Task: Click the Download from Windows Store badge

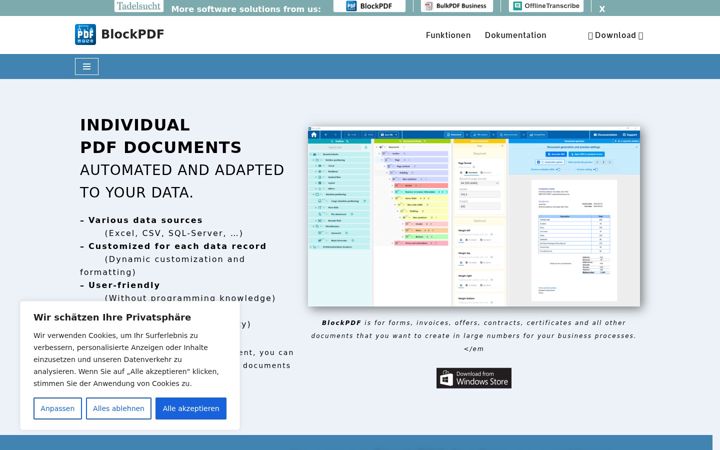Action: click(x=474, y=378)
